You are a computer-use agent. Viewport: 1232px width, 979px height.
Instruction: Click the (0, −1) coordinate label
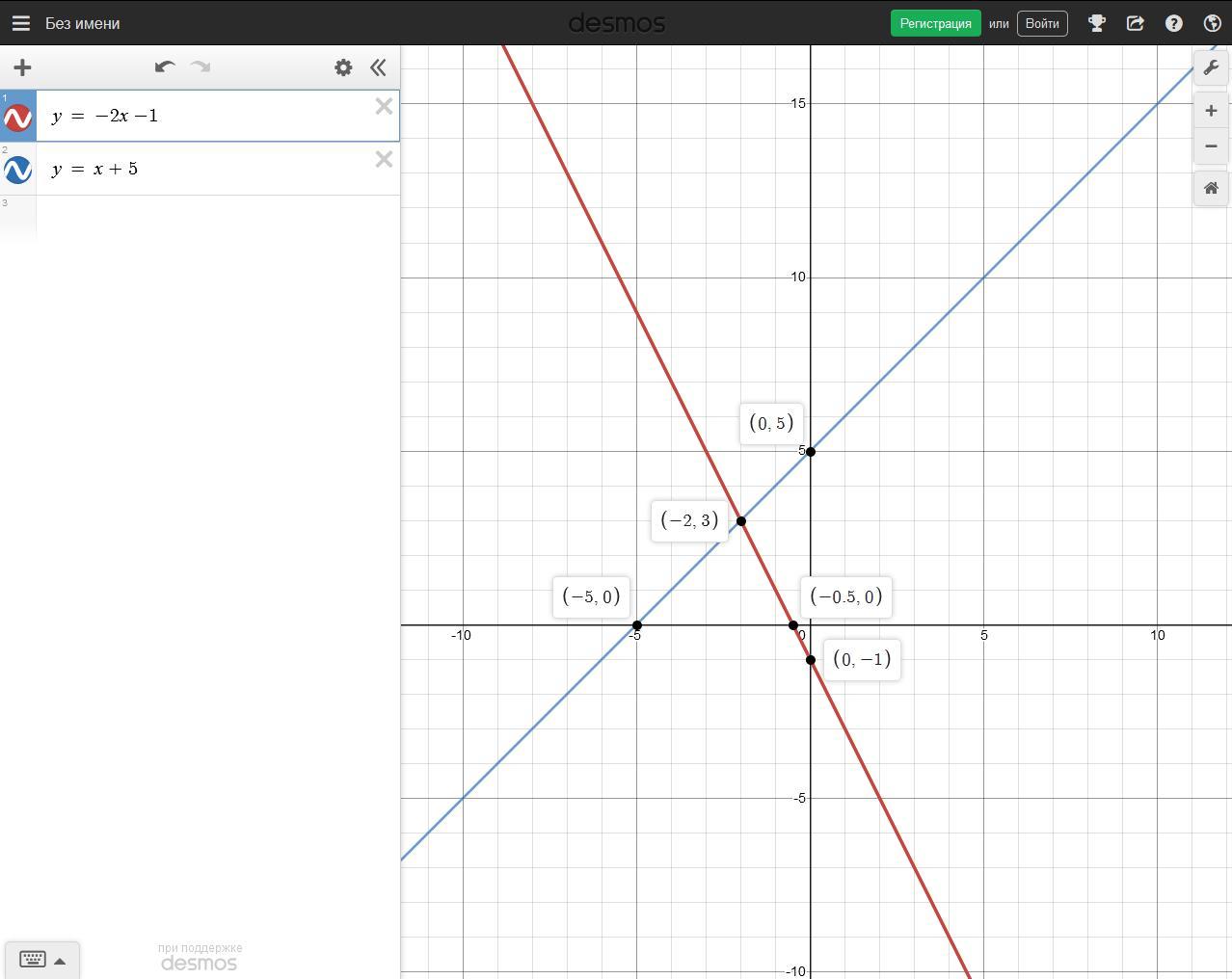click(x=862, y=660)
